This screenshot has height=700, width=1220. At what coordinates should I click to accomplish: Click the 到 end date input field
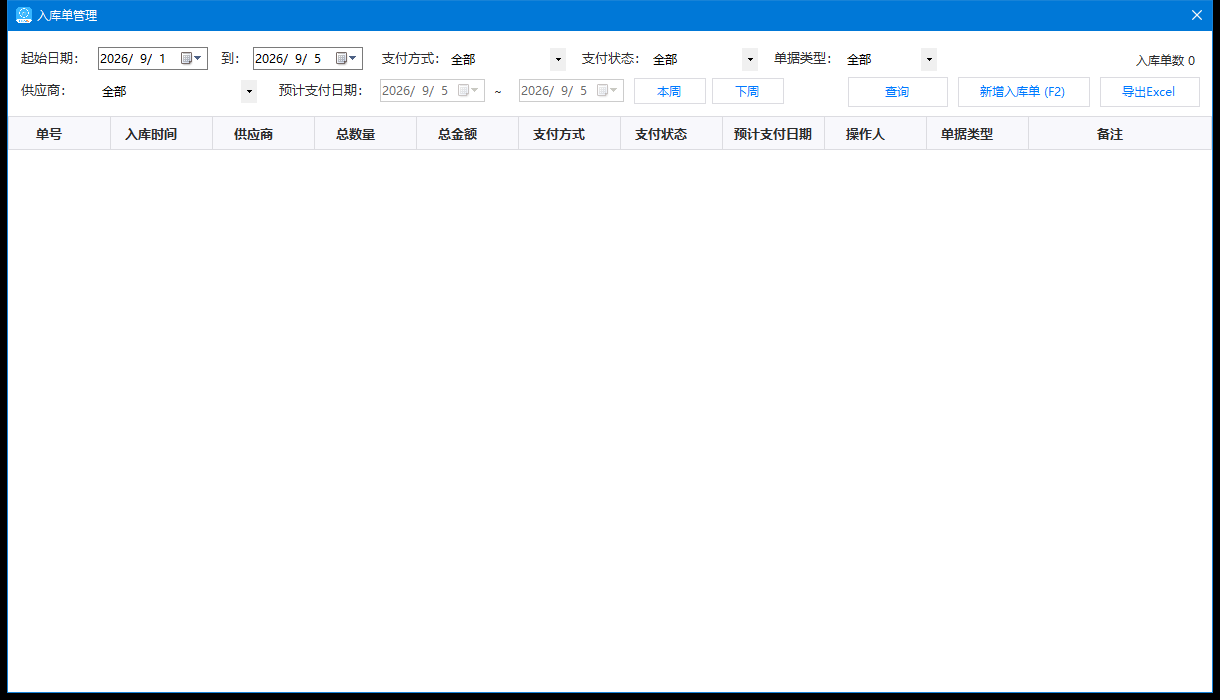click(x=308, y=59)
